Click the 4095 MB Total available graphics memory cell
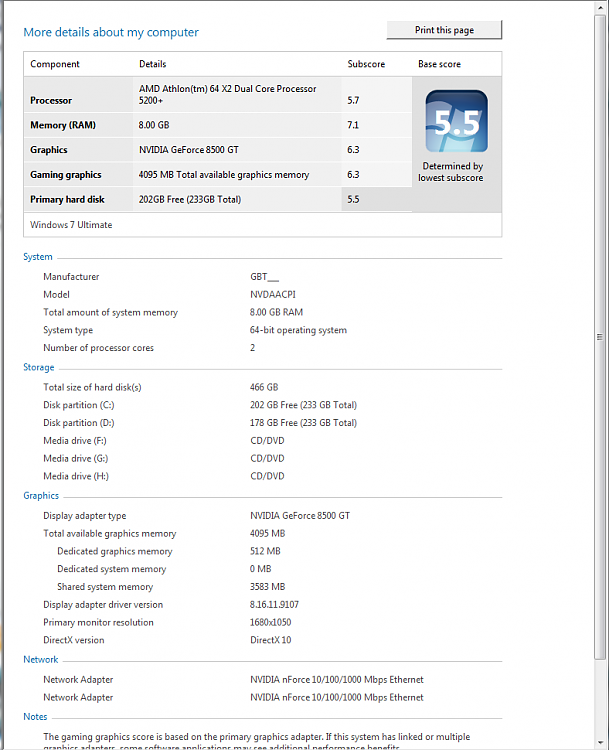This screenshot has width=609, height=750. [x=224, y=175]
